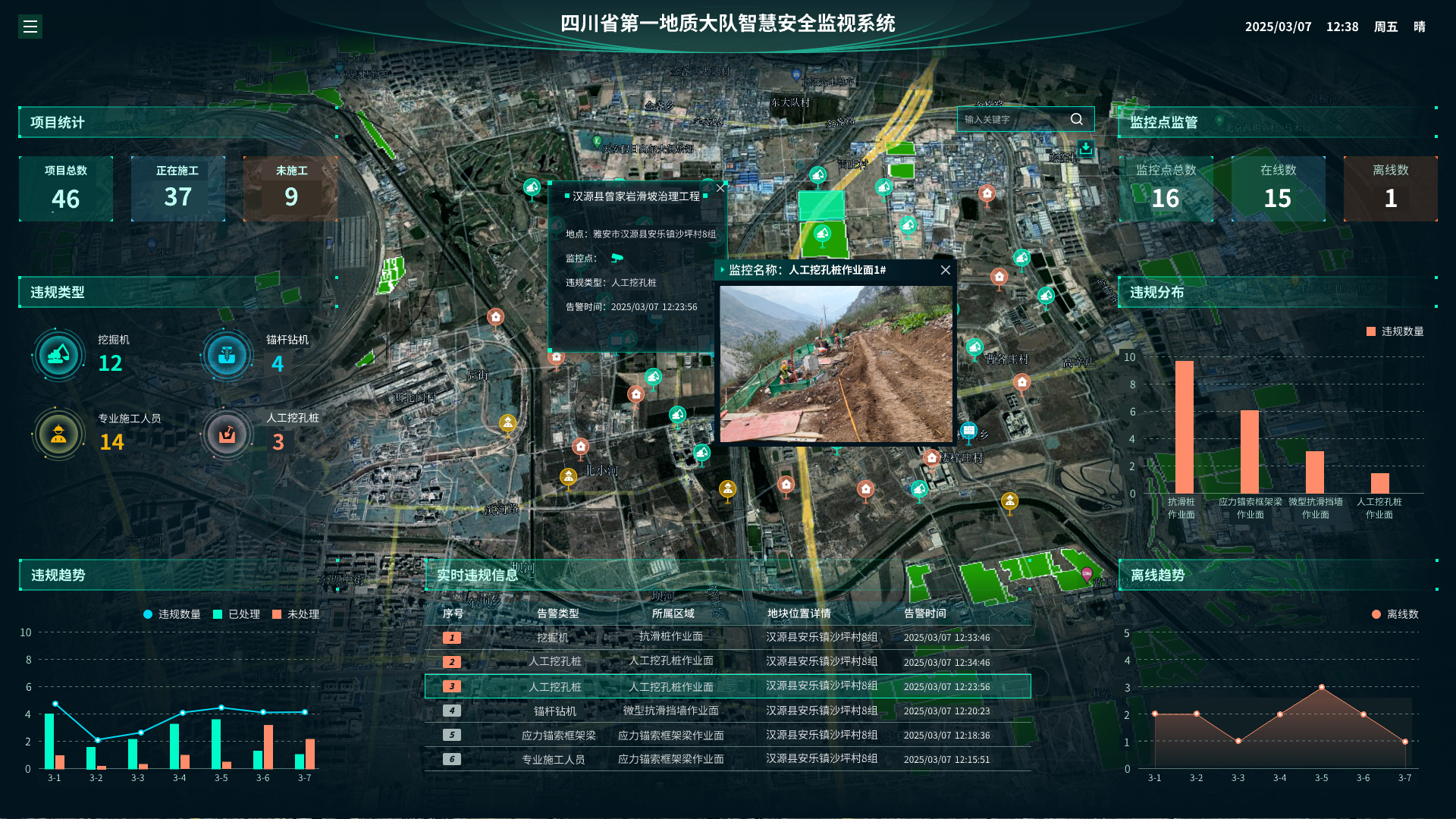1456x819 pixels.
Task: Click the camera icon next to 监控点
Action: pyautogui.click(x=617, y=258)
